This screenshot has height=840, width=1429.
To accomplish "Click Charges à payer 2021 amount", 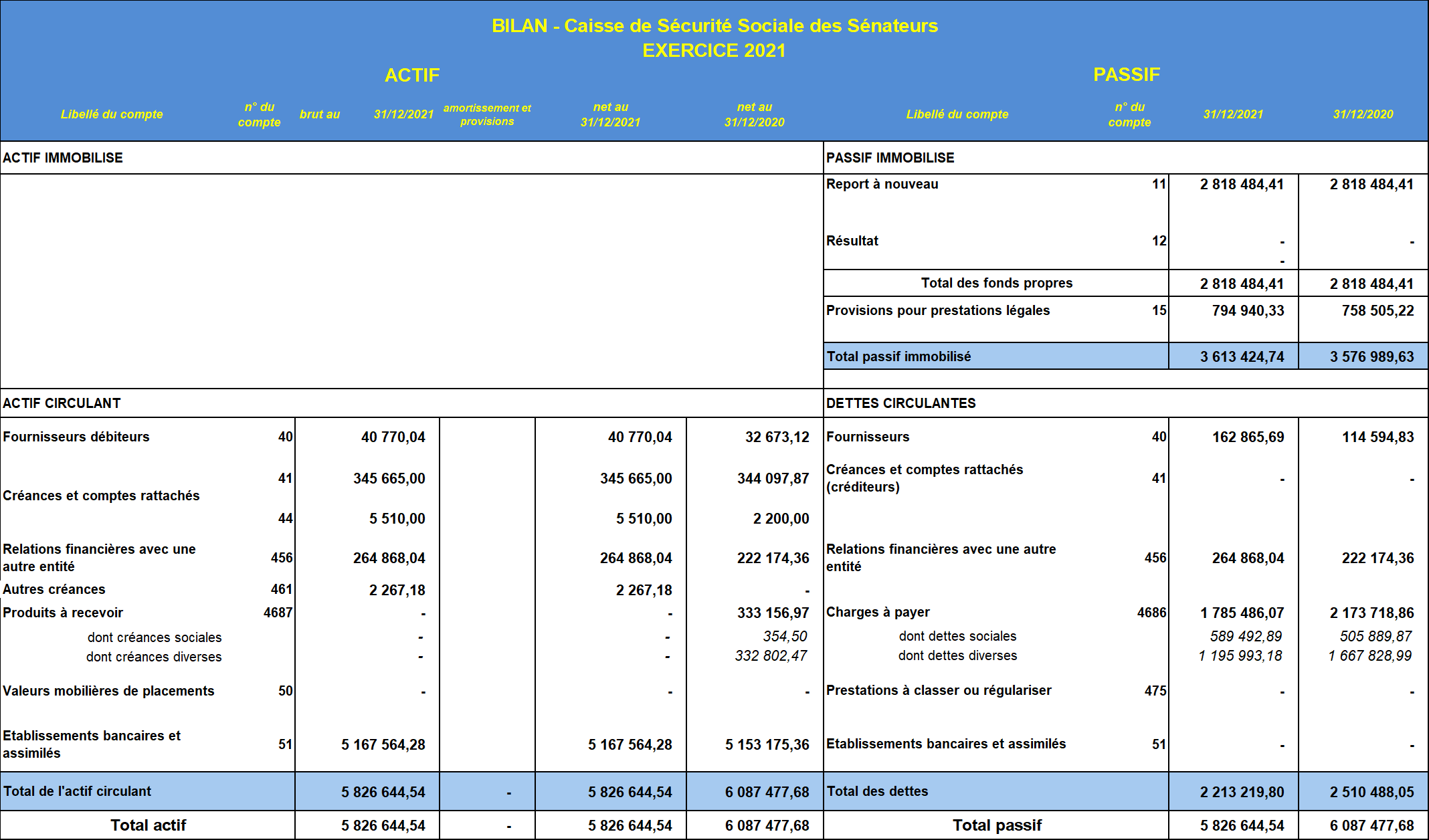I will (1241, 613).
